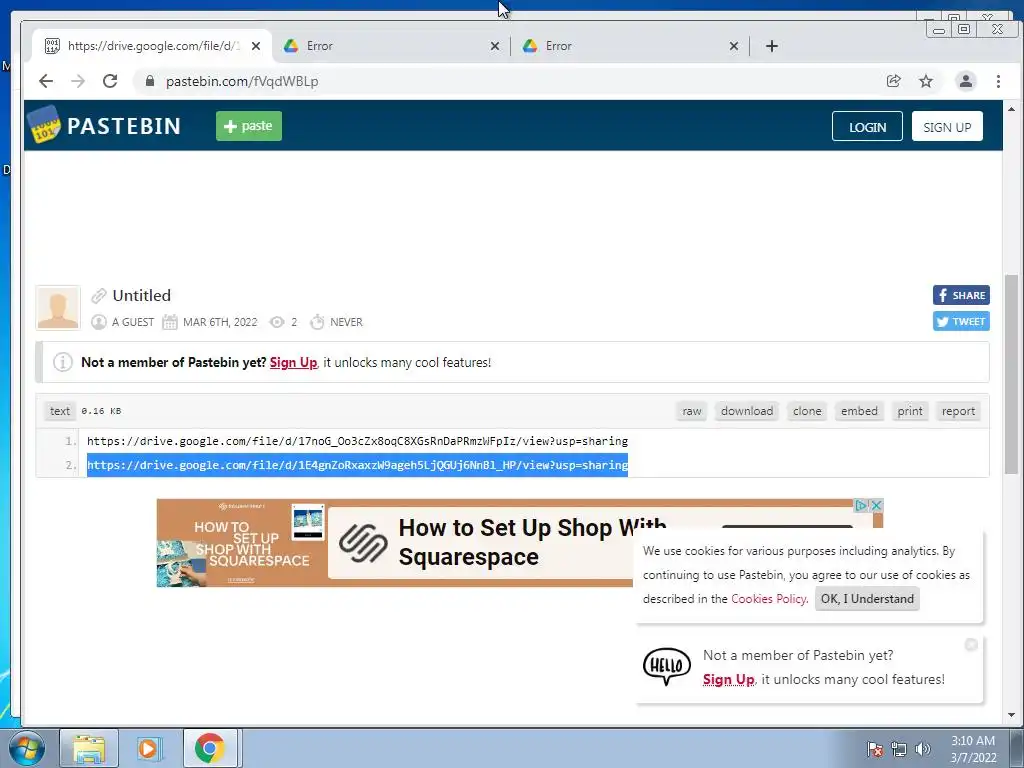Reload the Pastebin page
Viewport: 1024px width, 768px height.
coord(110,81)
